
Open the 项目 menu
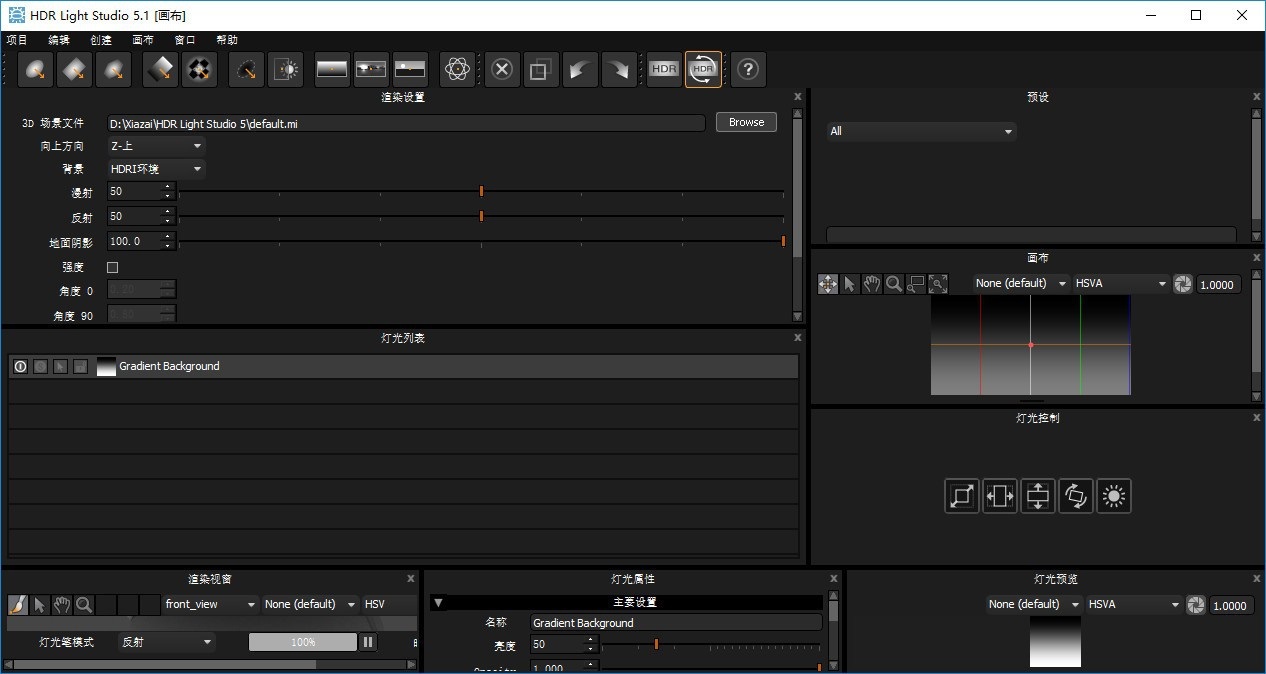17,40
